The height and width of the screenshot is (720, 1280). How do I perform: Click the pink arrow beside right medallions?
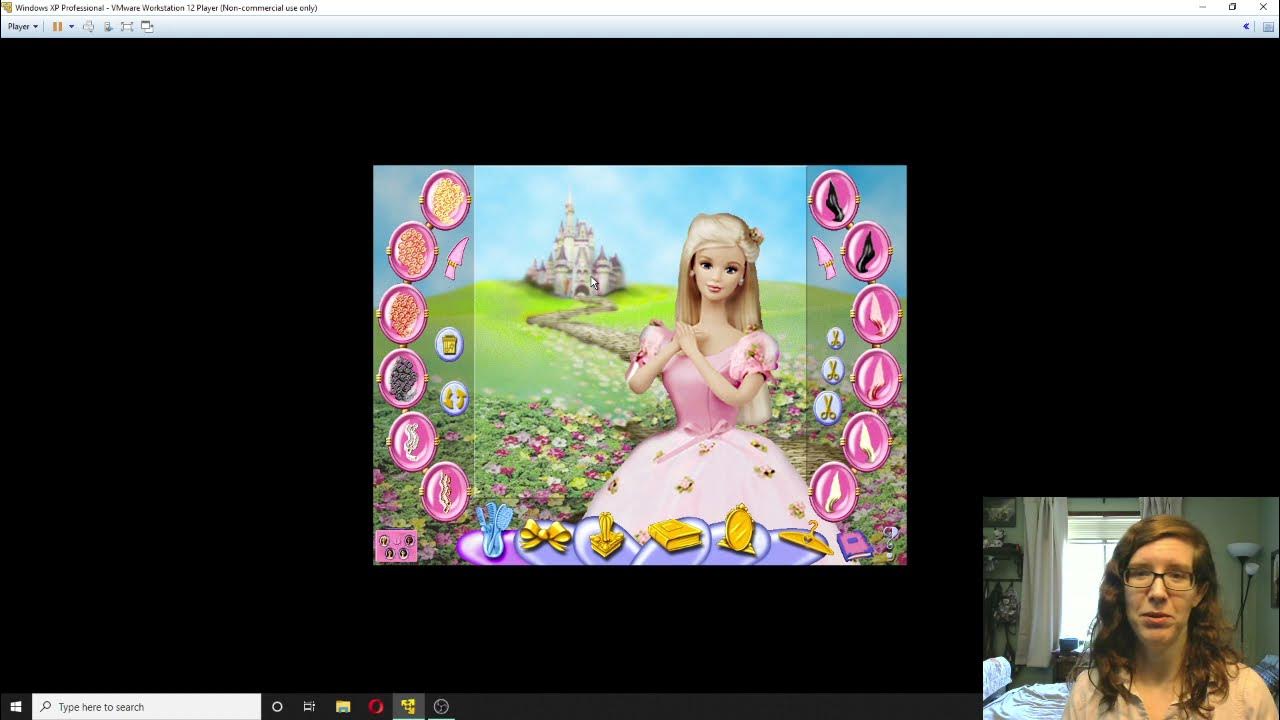coord(823,258)
